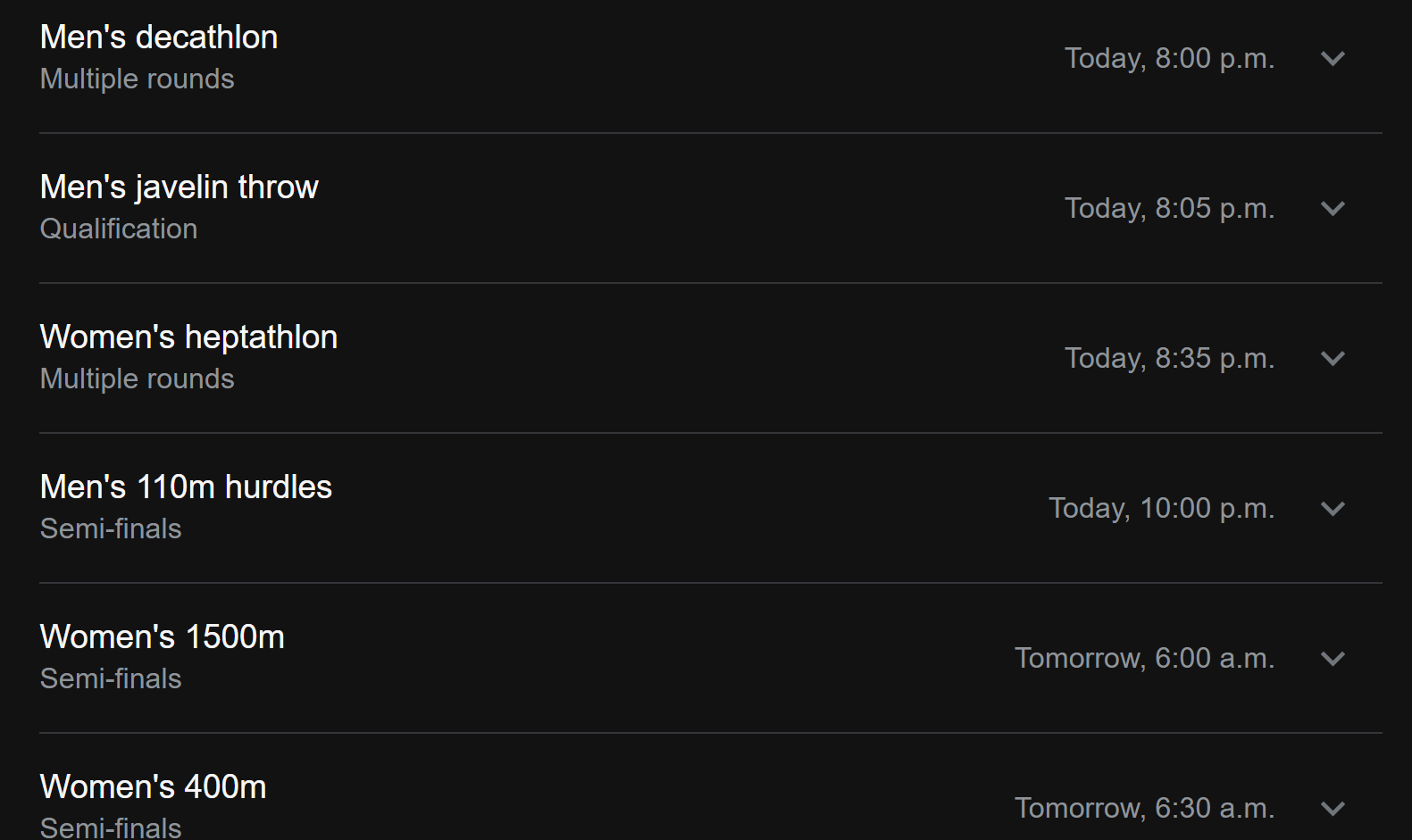Select the Women's 1500m event title
Image resolution: width=1412 pixels, height=840 pixels.
tap(163, 637)
